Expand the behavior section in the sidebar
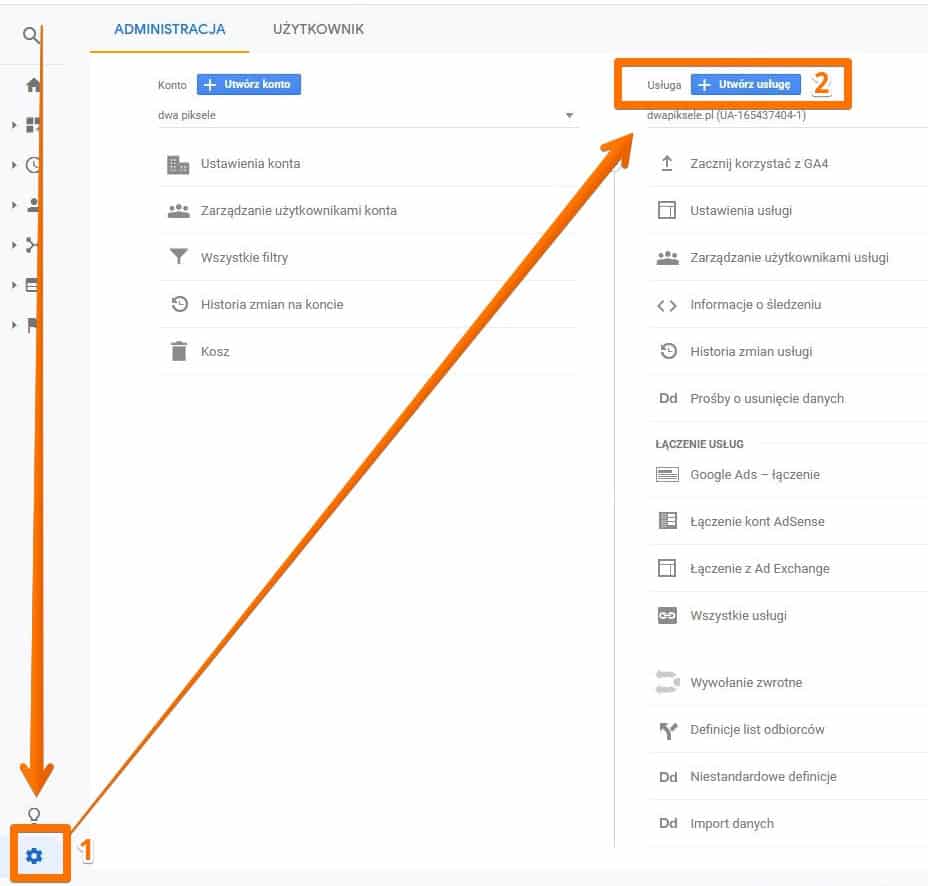Screen dimensions: 928x886 point(14,285)
